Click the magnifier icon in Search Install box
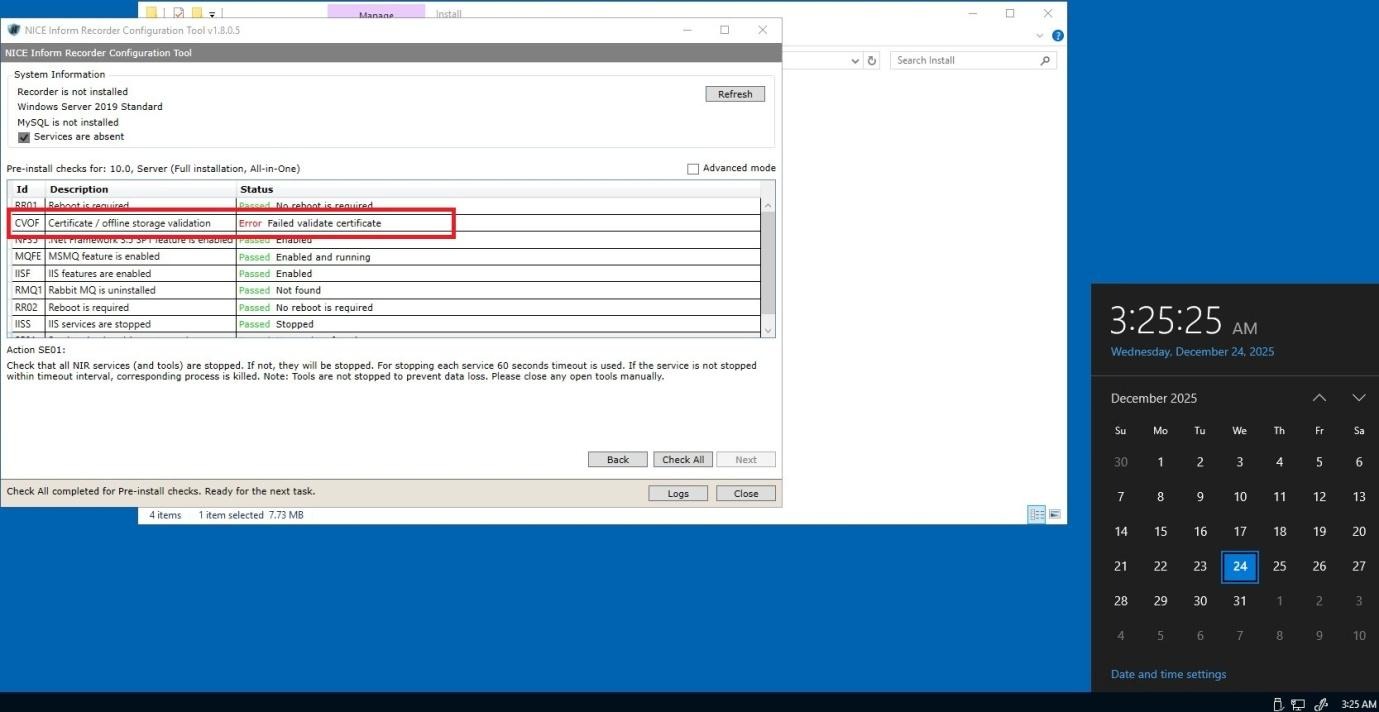1379x712 pixels. coord(1045,61)
